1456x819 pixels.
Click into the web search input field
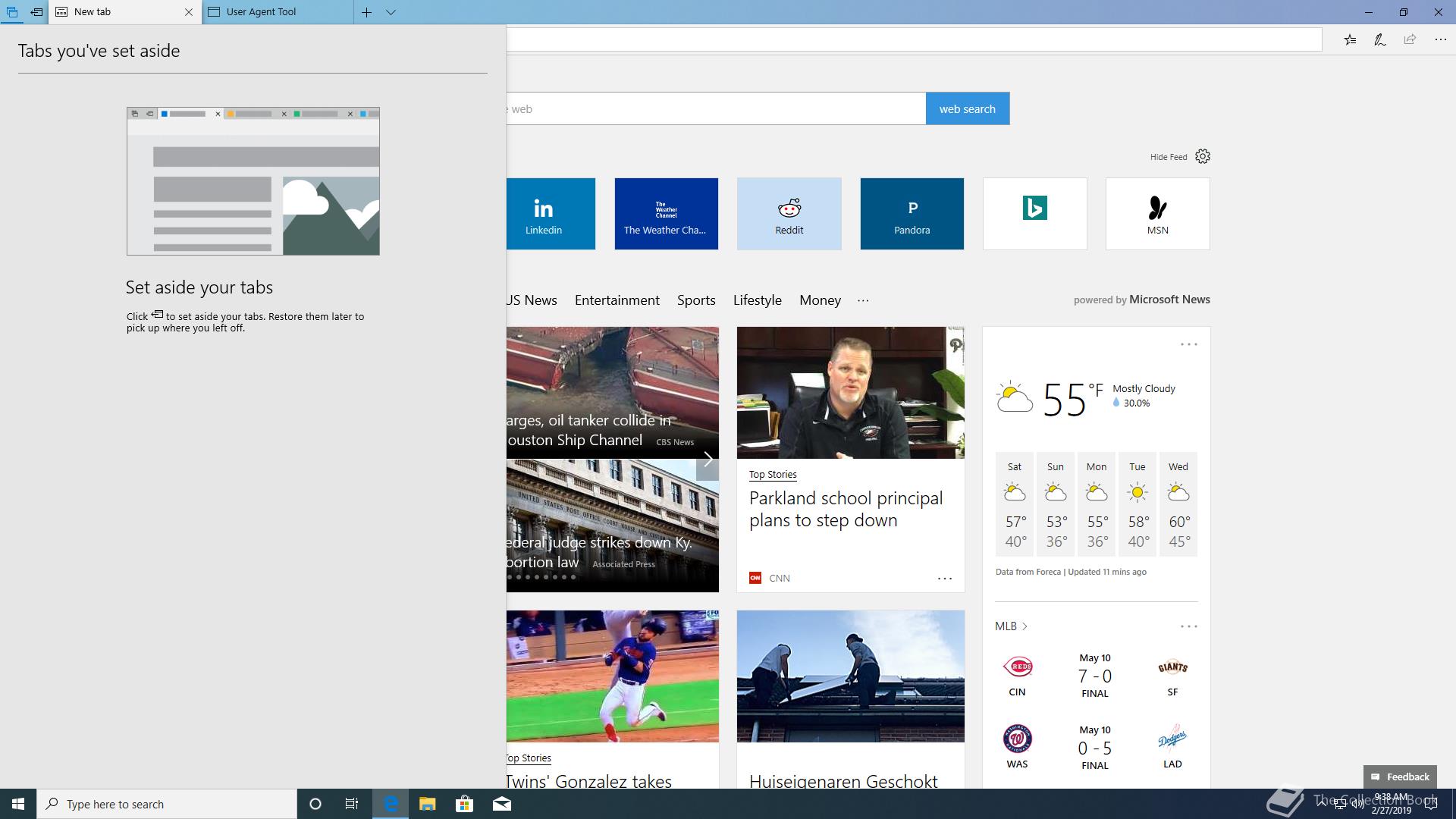716,108
